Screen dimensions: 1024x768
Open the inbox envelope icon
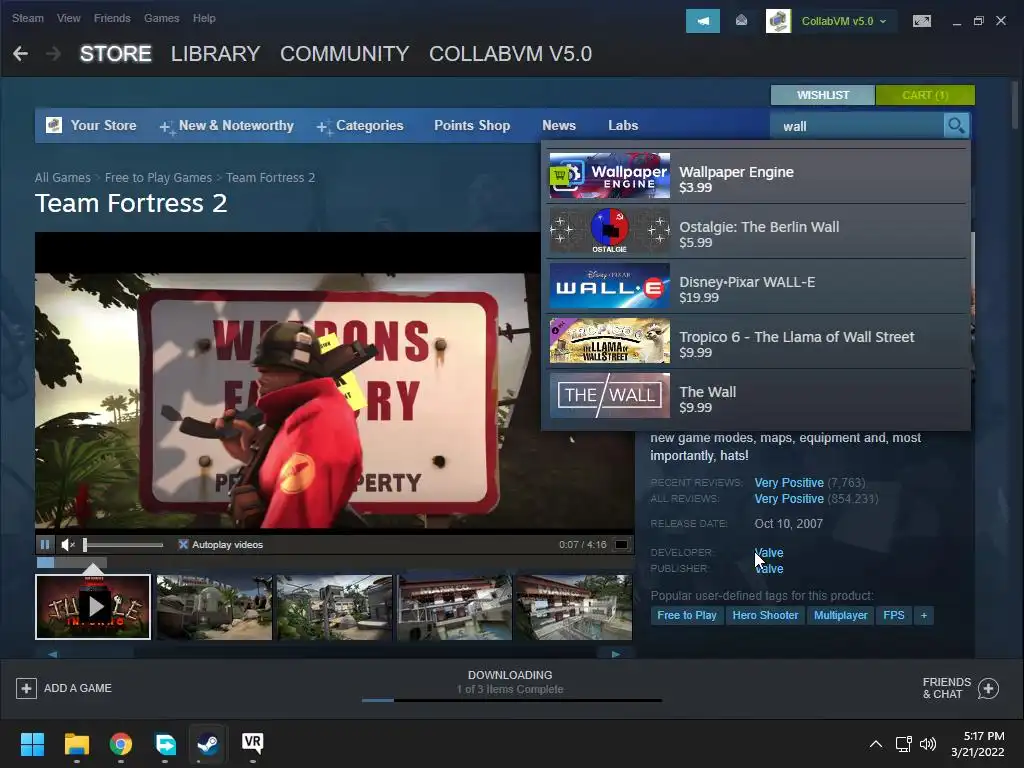point(741,21)
